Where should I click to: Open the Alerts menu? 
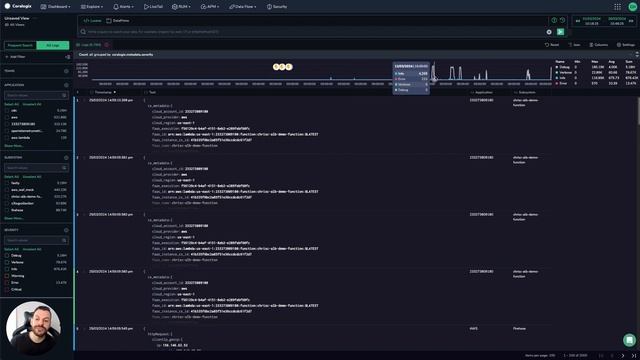pos(123,7)
